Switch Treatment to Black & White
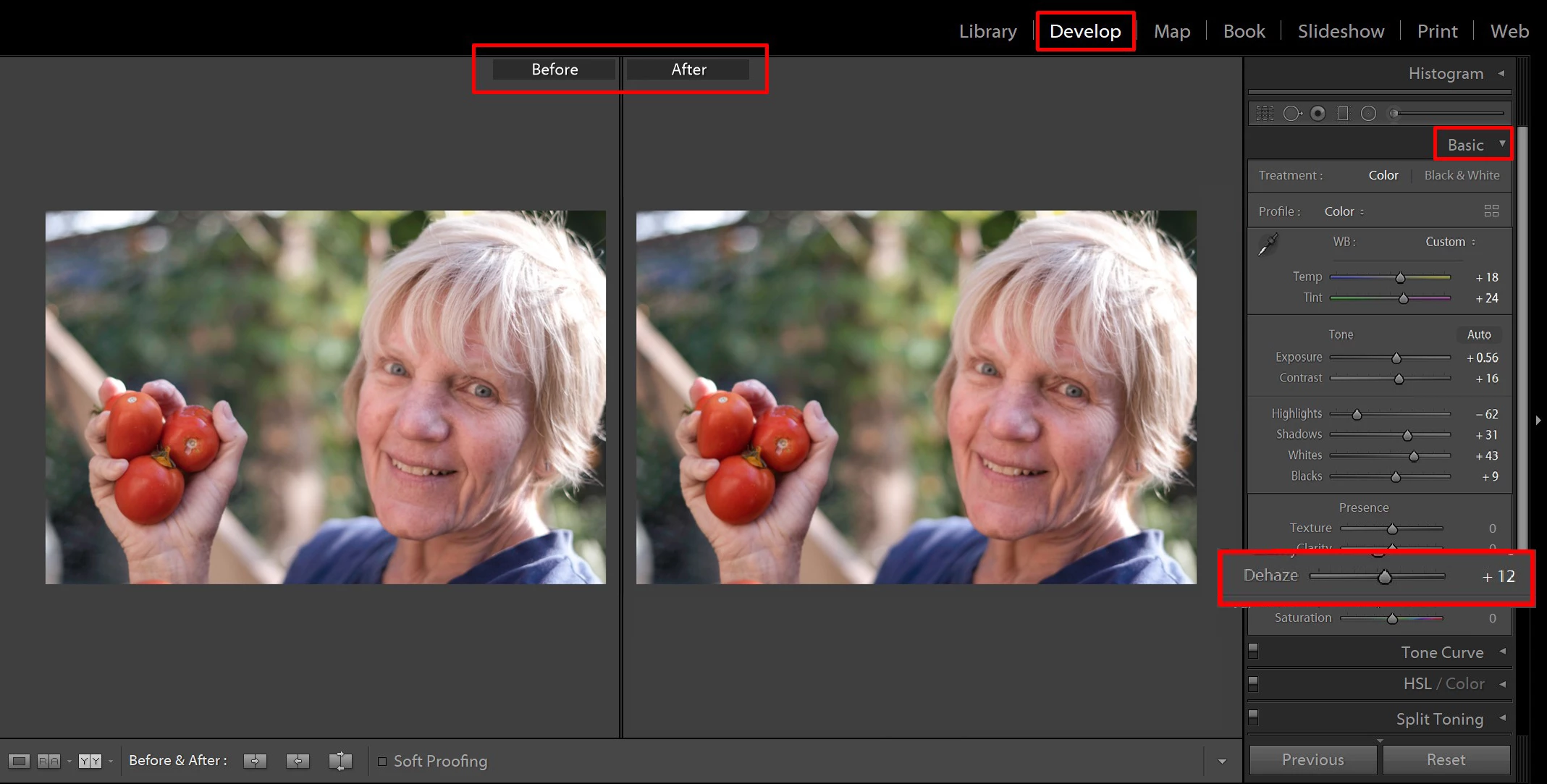The height and width of the screenshot is (784, 1547). (1462, 175)
